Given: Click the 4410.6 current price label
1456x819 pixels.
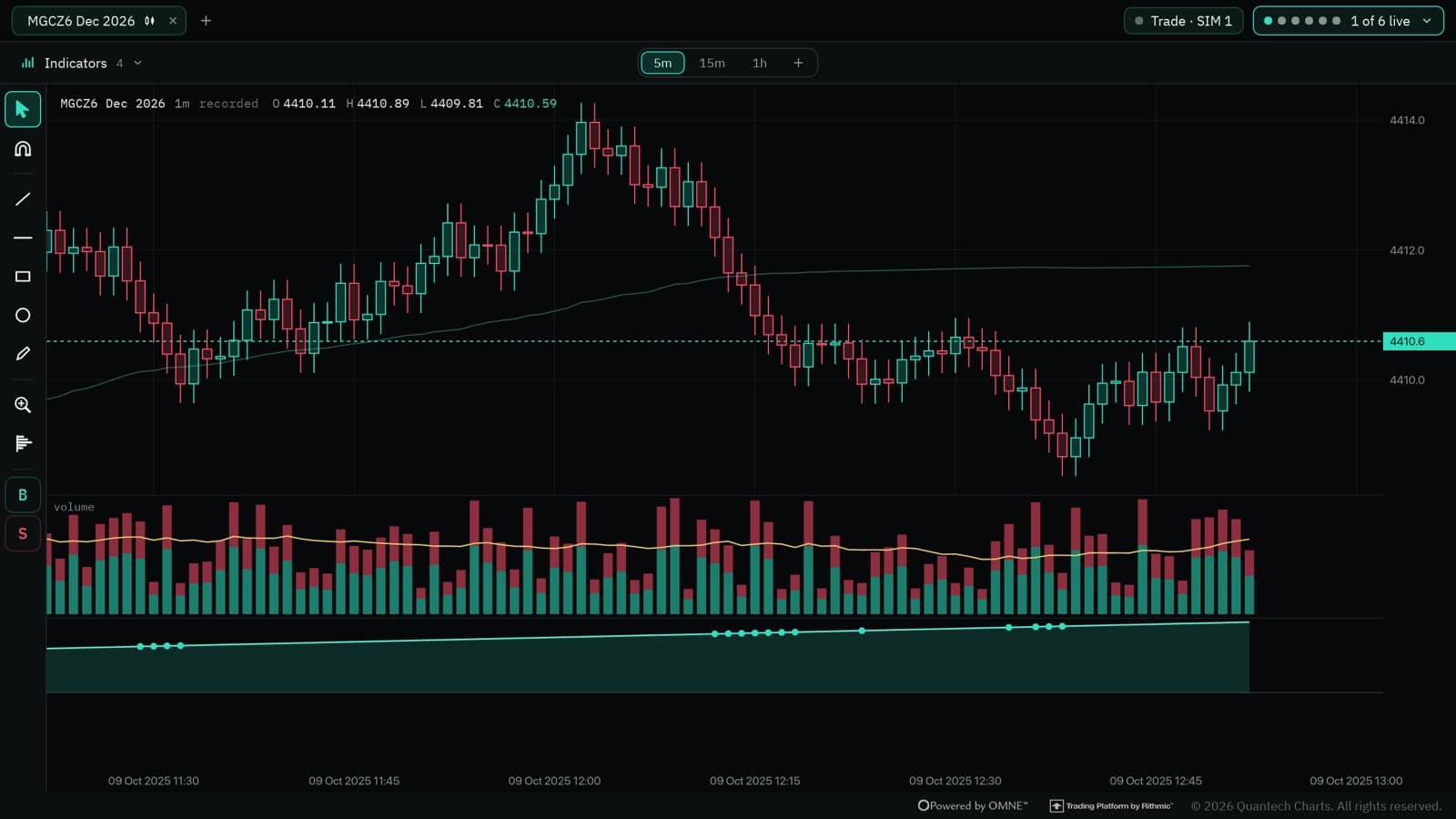Looking at the screenshot, I should click(x=1418, y=341).
